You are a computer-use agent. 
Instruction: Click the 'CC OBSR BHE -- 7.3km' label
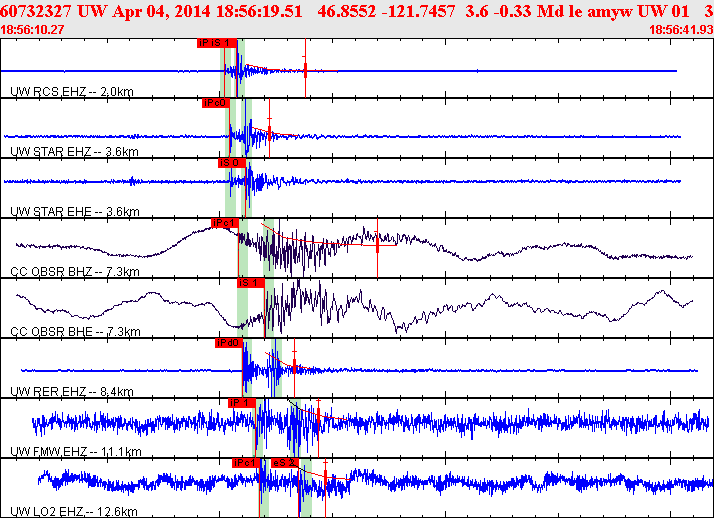tap(75, 332)
